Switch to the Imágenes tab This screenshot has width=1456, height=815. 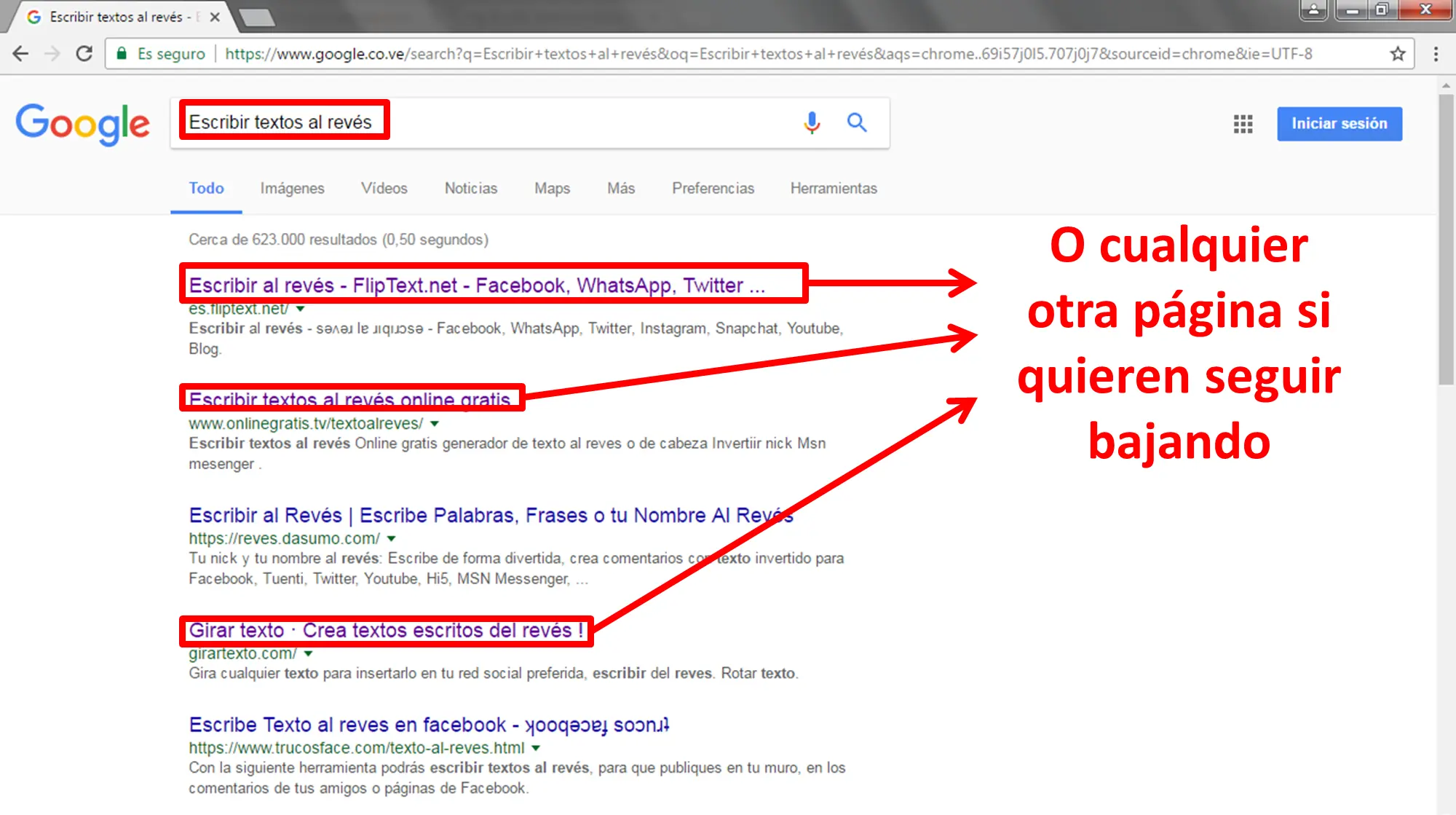coord(292,188)
